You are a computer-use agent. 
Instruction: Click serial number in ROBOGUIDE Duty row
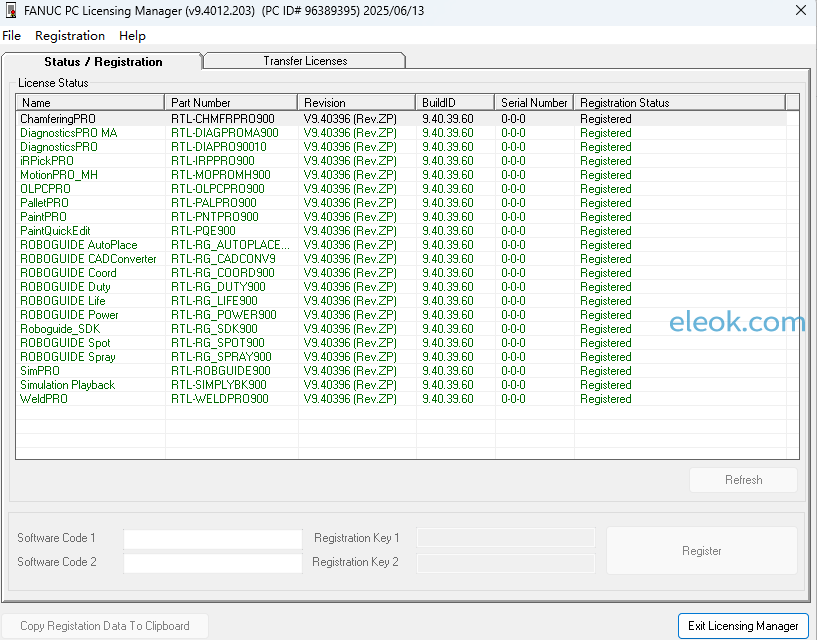513,287
